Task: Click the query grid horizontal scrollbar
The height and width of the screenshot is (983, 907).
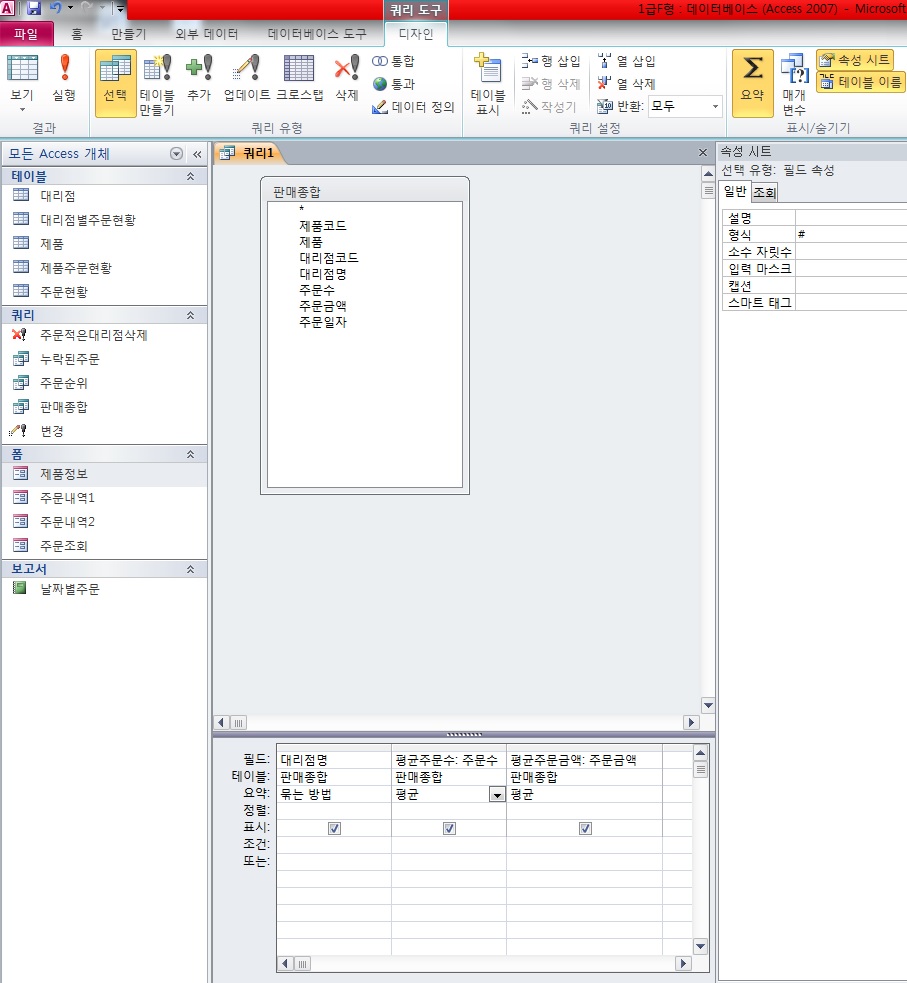Action: point(490,964)
